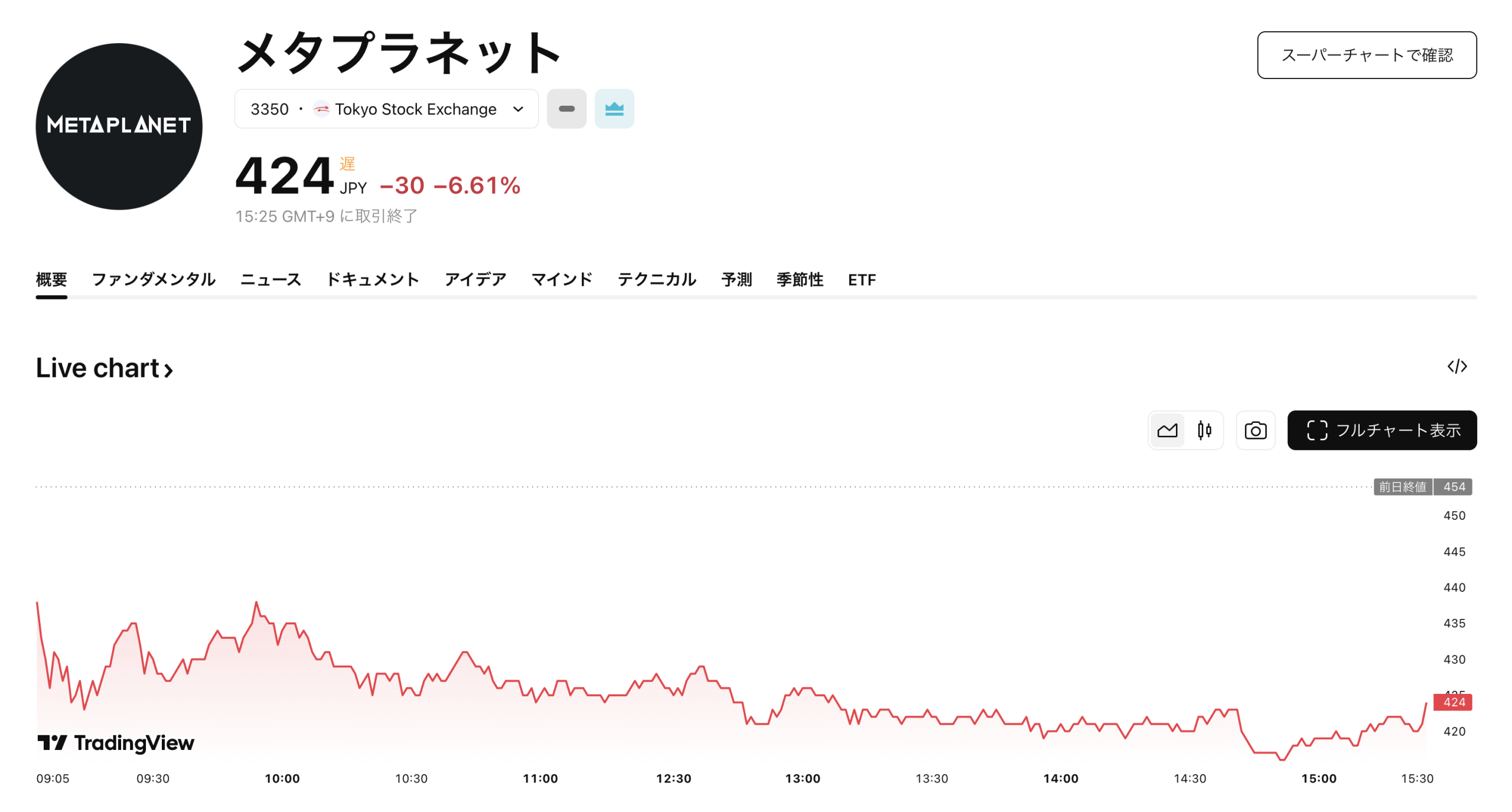Viewport: 1512px width, 812px height.
Task: Open the 季節性 tab
Action: click(x=799, y=279)
